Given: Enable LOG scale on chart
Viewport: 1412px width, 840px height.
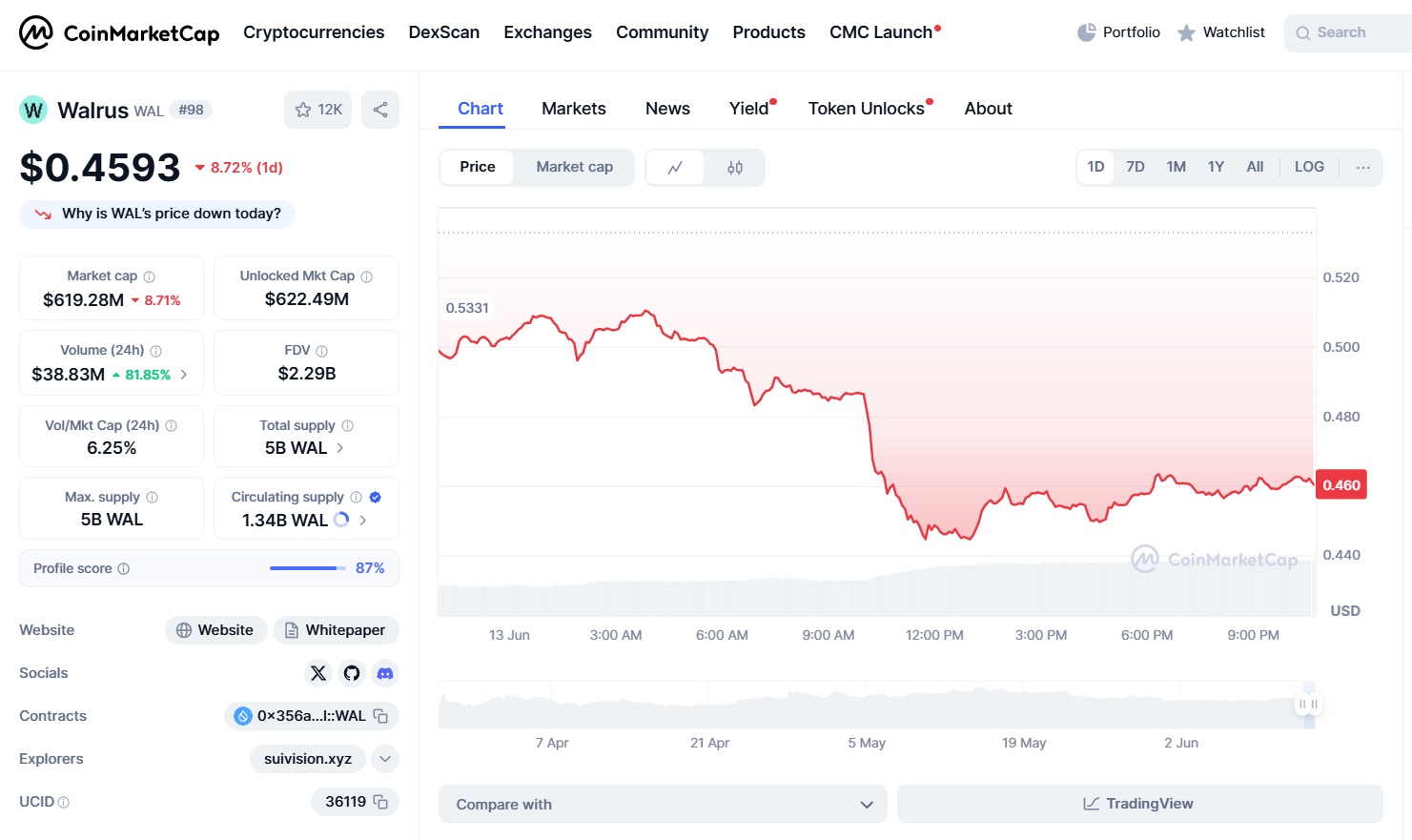Looking at the screenshot, I should click(1308, 167).
